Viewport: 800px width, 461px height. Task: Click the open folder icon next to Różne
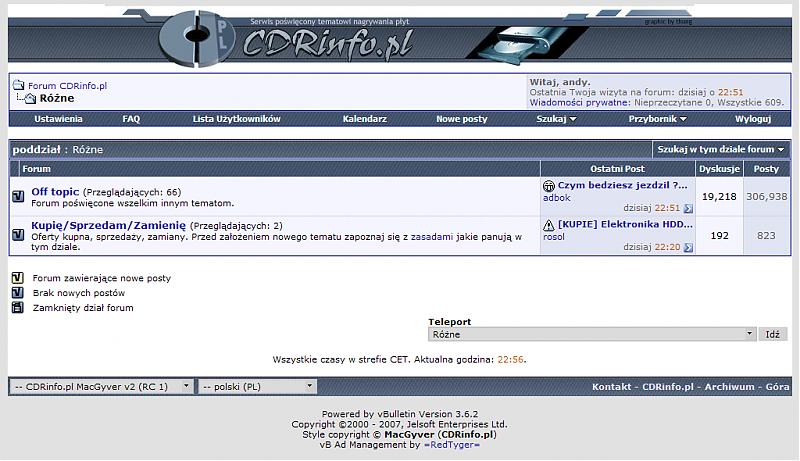pos(30,98)
